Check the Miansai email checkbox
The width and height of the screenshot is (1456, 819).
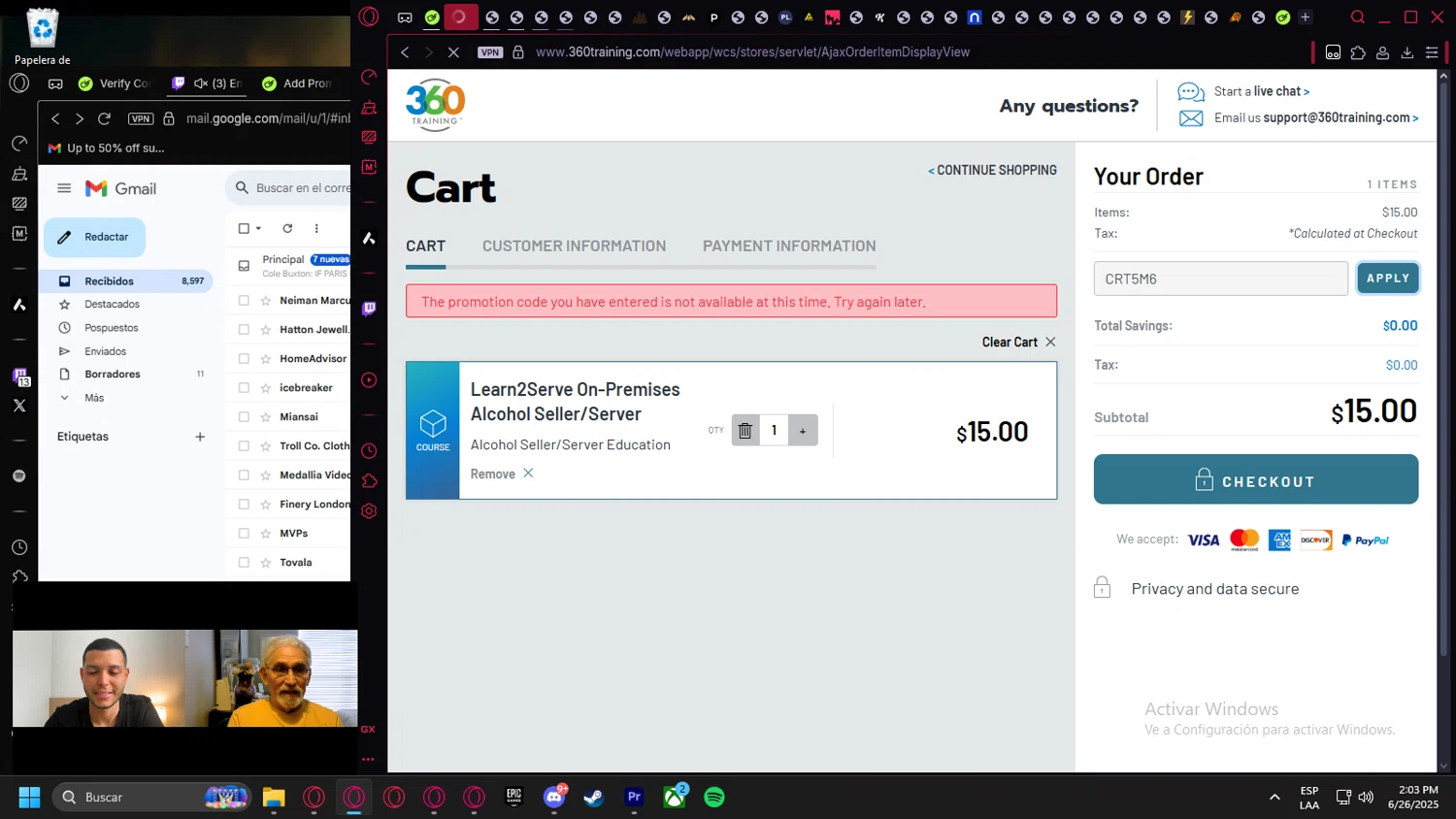click(x=244, y=417)
